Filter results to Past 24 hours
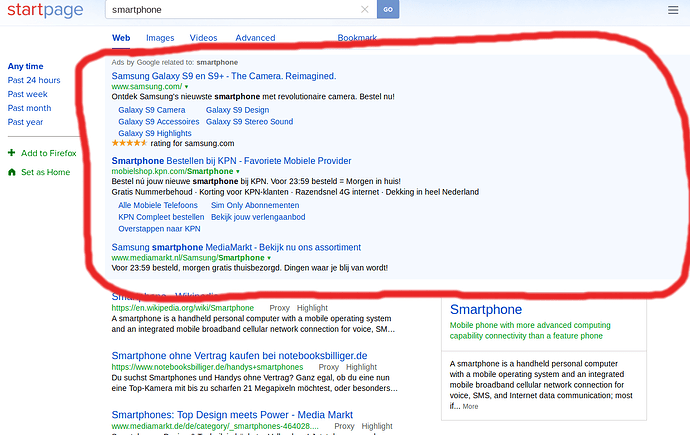690x435 pixels. point(34,80)
